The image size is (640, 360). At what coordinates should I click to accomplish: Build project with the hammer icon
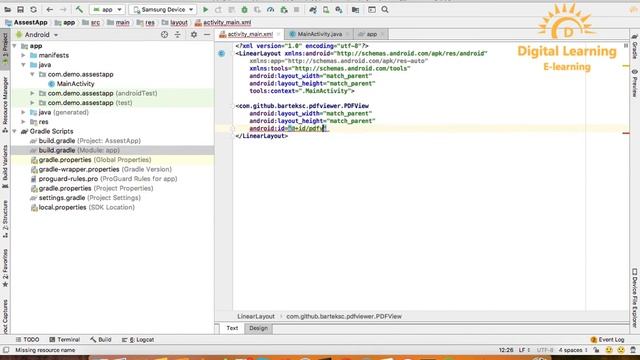point(79,9)
